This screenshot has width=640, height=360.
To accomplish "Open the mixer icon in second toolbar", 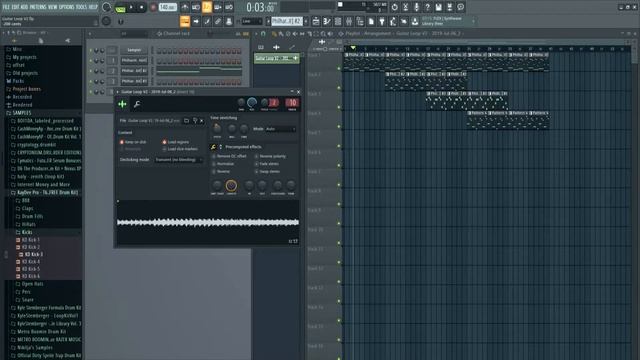I will coord(349,21).
